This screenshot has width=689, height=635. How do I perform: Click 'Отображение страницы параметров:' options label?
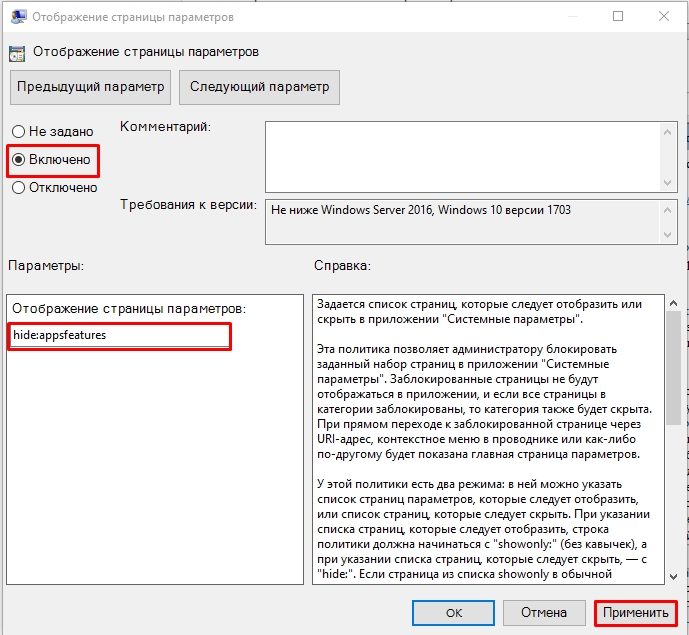click(129, 309)
